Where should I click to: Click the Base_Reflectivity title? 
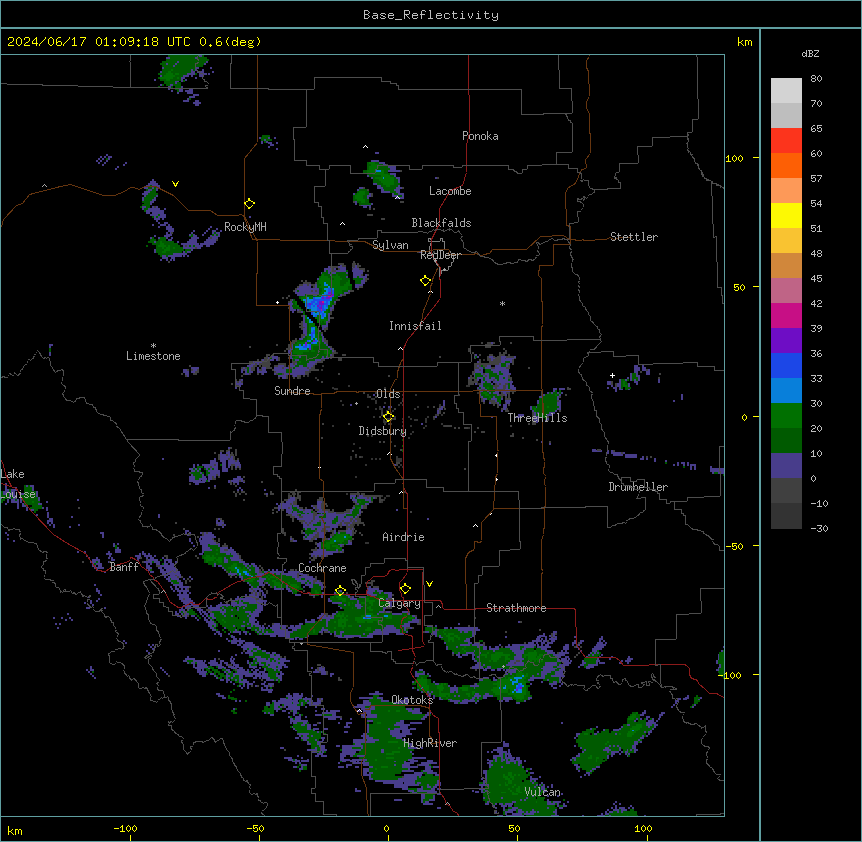[431, 15]
